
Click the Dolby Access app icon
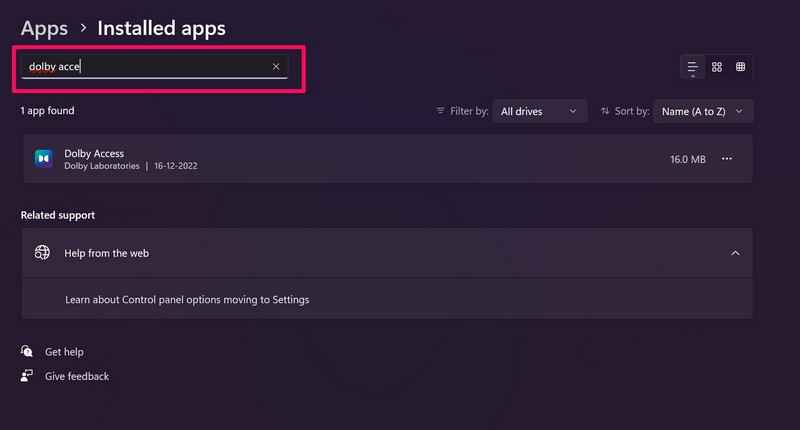point(43,159)
